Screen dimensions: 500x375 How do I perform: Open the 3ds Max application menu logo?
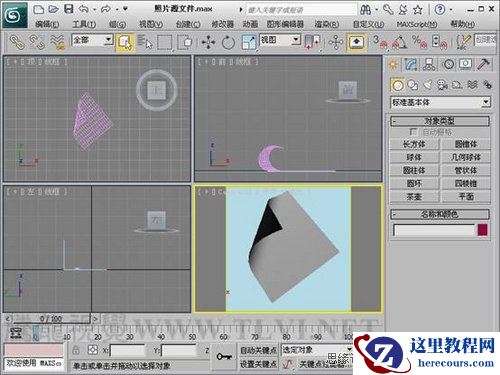(14, 15)
